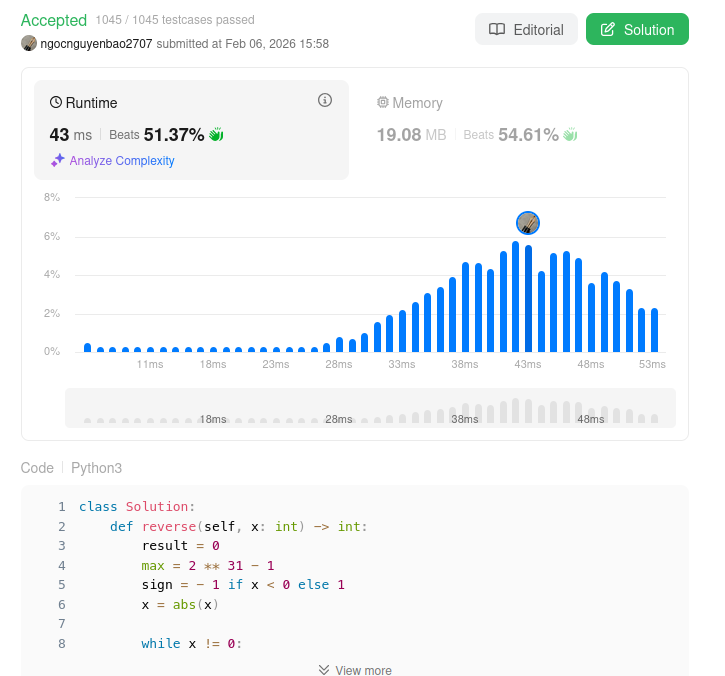Click the chip icon beside Memory
Viewport: 725px width, 676px height.
click(x=382, y=103)
